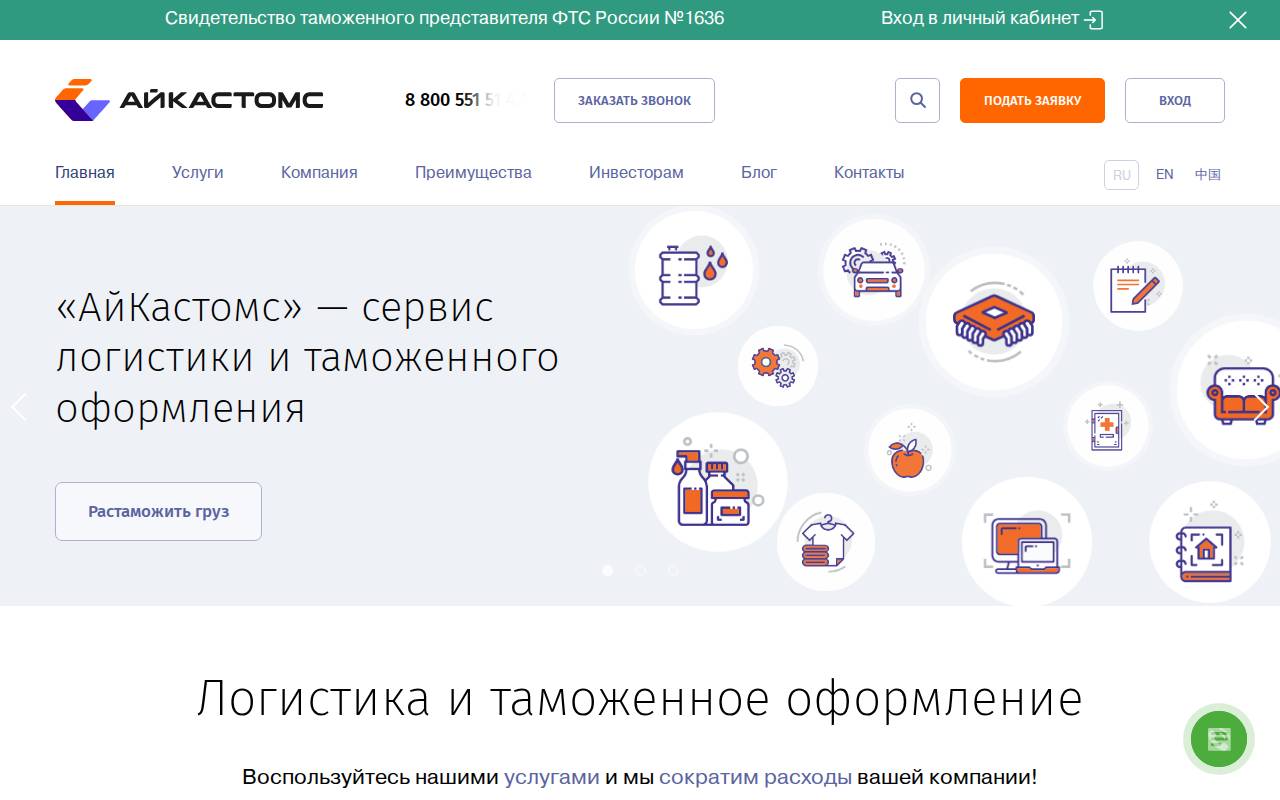The image size is (1280, 800).
Task: Click the notepad and pencil icon
Action: (1137, 286)
